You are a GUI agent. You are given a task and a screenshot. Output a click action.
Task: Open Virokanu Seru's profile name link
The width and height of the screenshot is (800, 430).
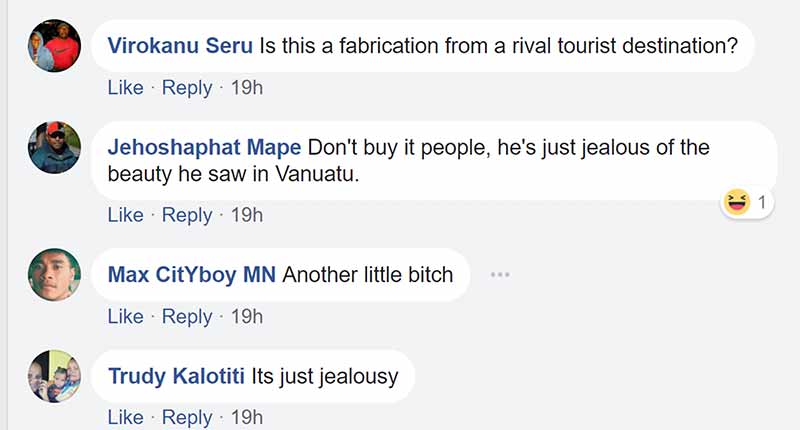click(x=180, y=46)
